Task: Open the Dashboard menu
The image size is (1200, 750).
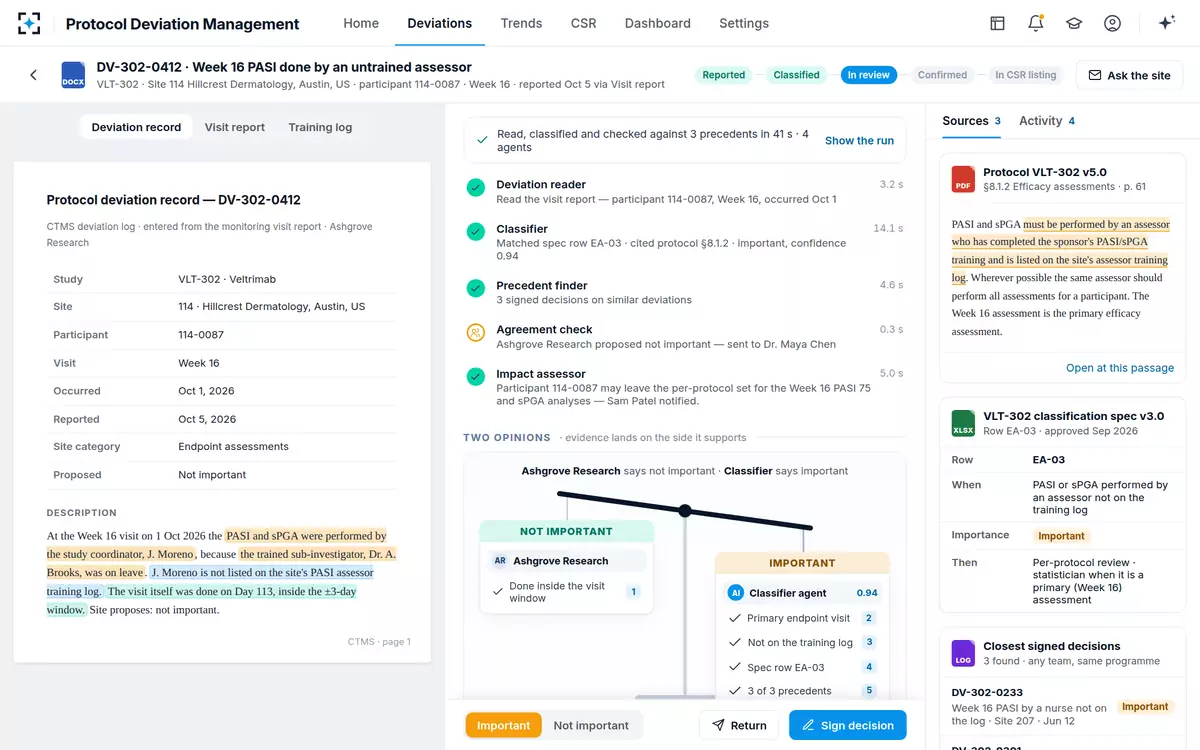Action: 657,23
